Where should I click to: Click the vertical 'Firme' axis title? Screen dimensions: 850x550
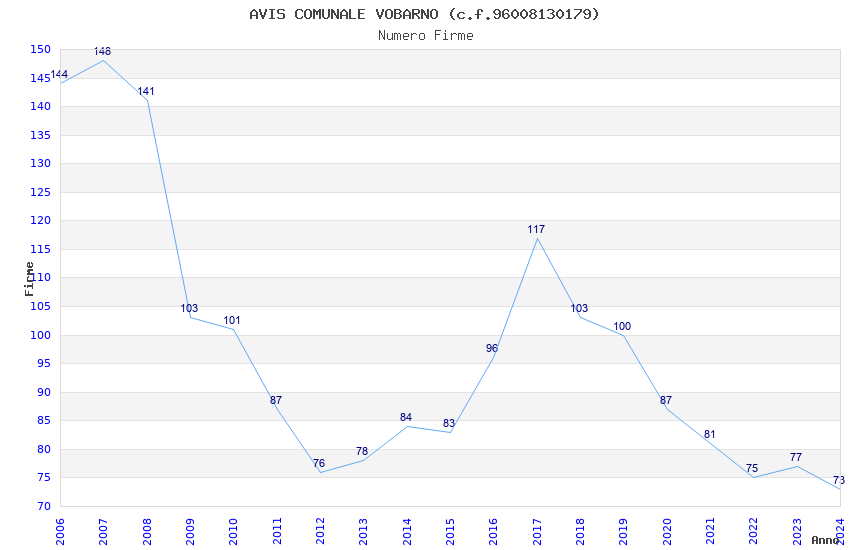point(29,279)
